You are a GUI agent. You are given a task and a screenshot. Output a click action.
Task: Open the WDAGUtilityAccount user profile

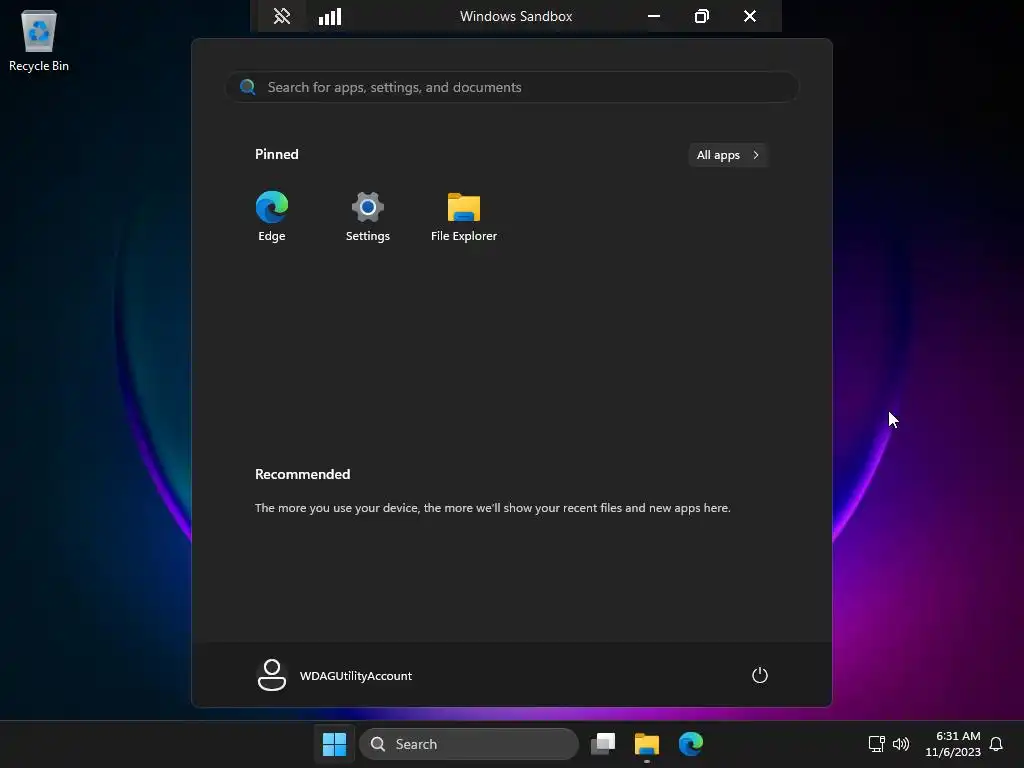click(335, 675)
